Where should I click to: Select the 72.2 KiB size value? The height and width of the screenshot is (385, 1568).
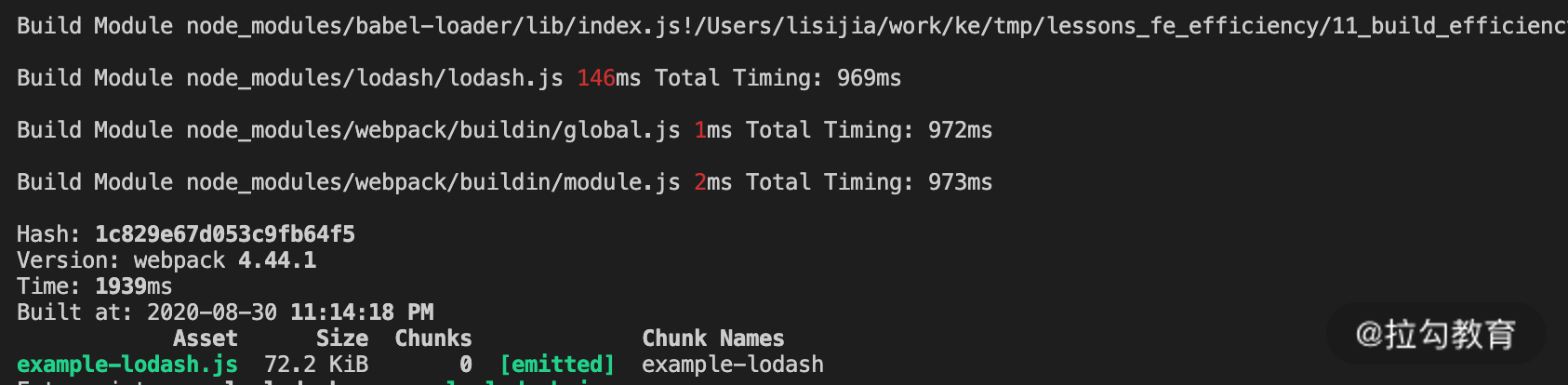tap(315, 365)
